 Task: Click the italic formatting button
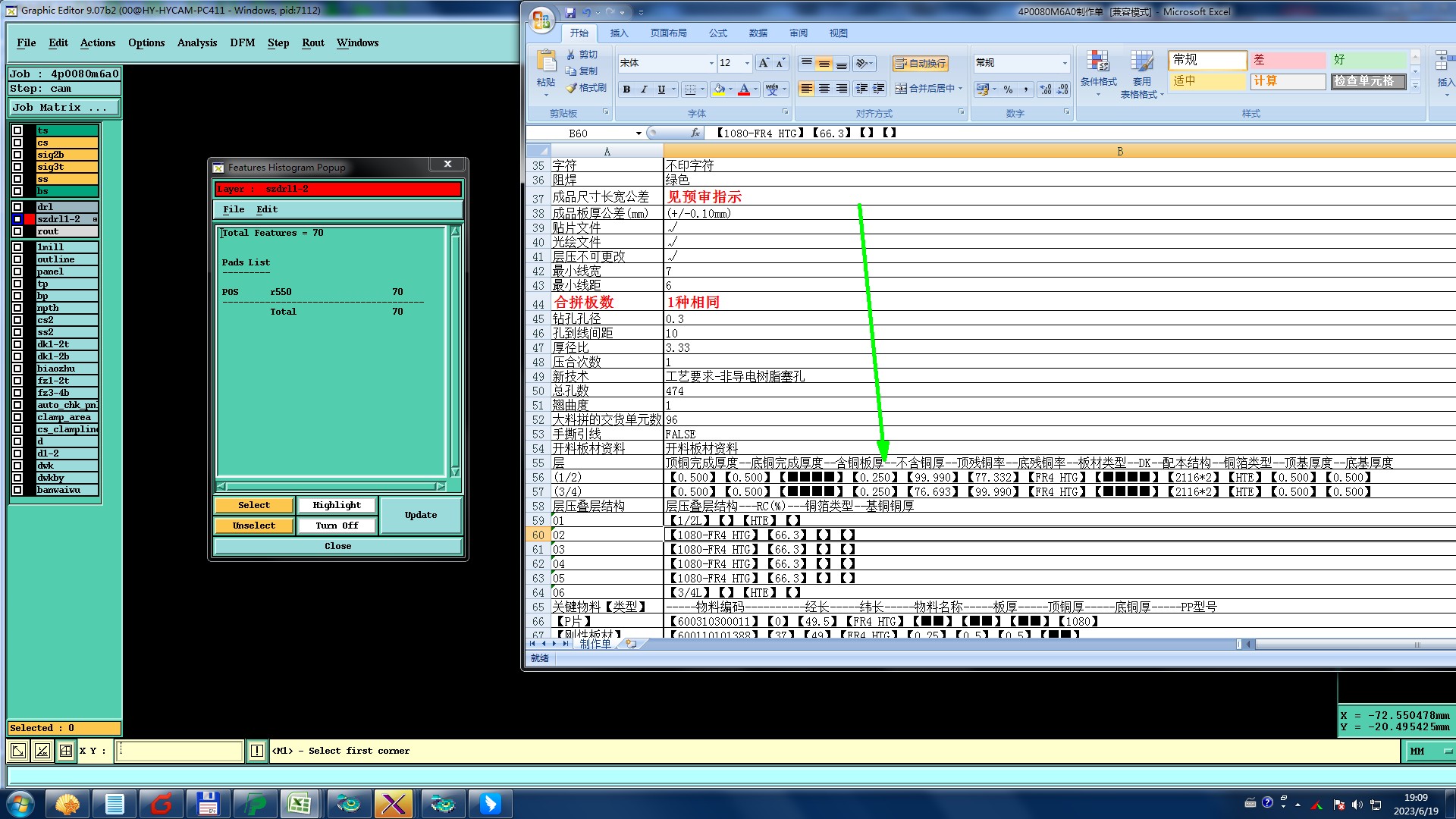tap(644, 89)
